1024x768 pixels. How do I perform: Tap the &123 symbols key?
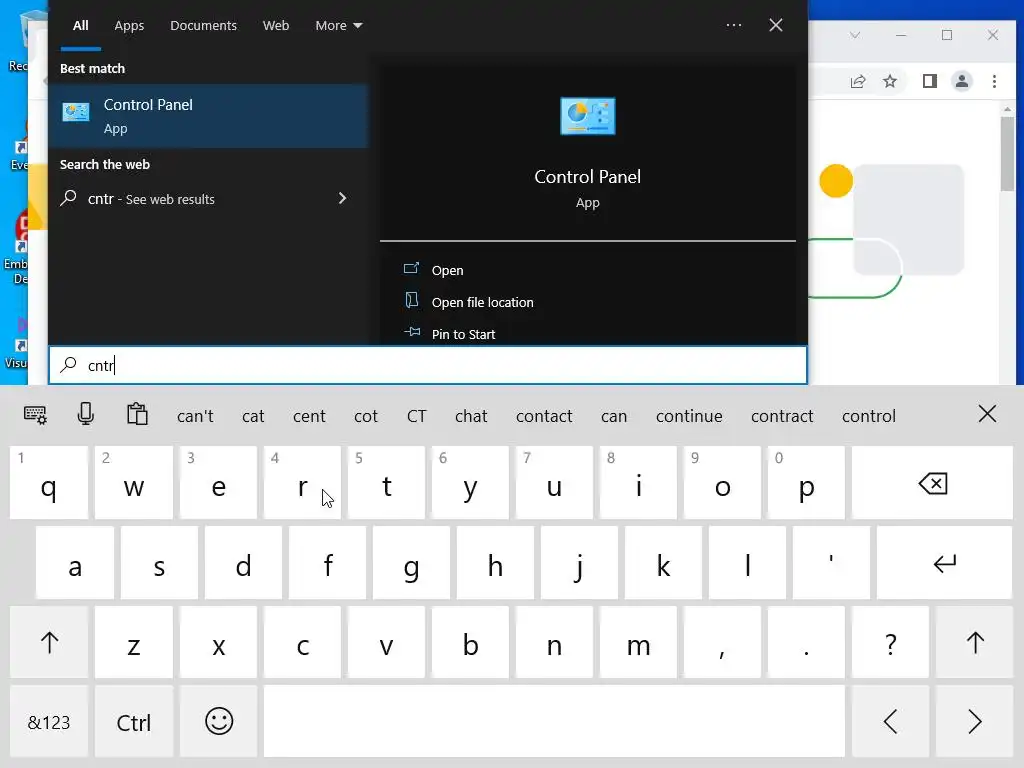point(49,722)
